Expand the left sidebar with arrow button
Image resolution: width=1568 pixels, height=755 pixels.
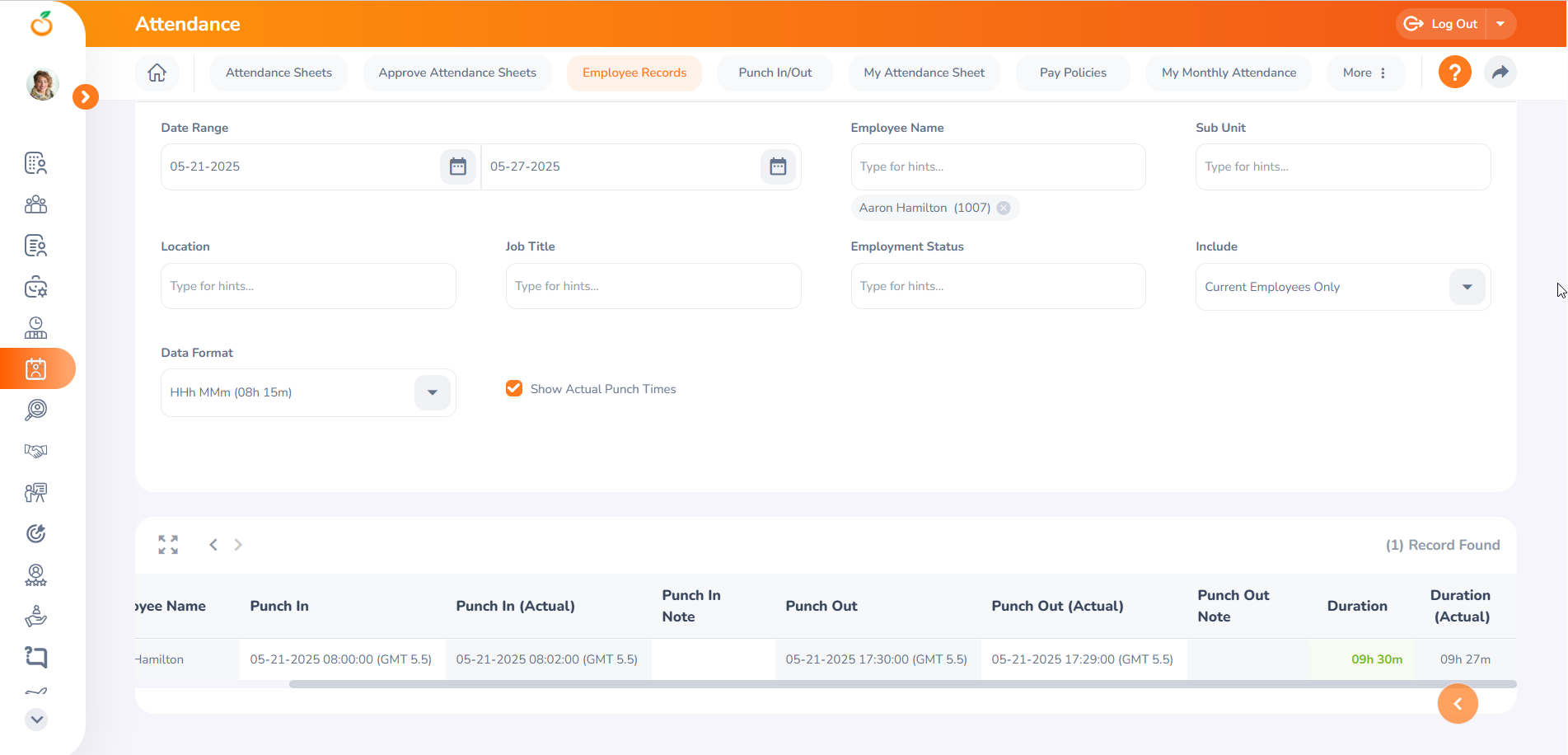point(86,96)
